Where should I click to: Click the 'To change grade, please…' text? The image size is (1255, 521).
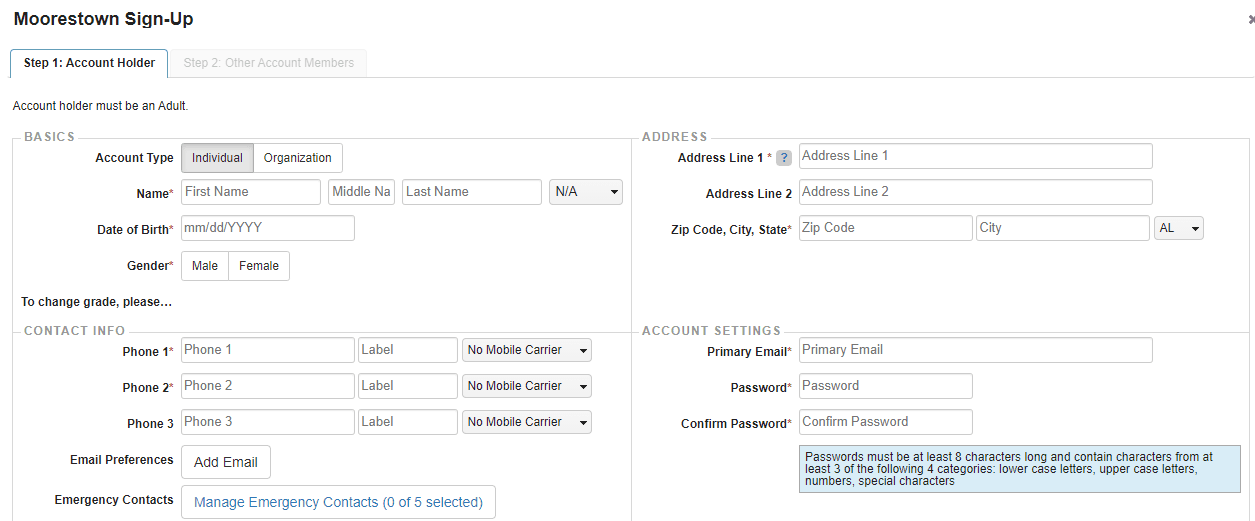97,302
